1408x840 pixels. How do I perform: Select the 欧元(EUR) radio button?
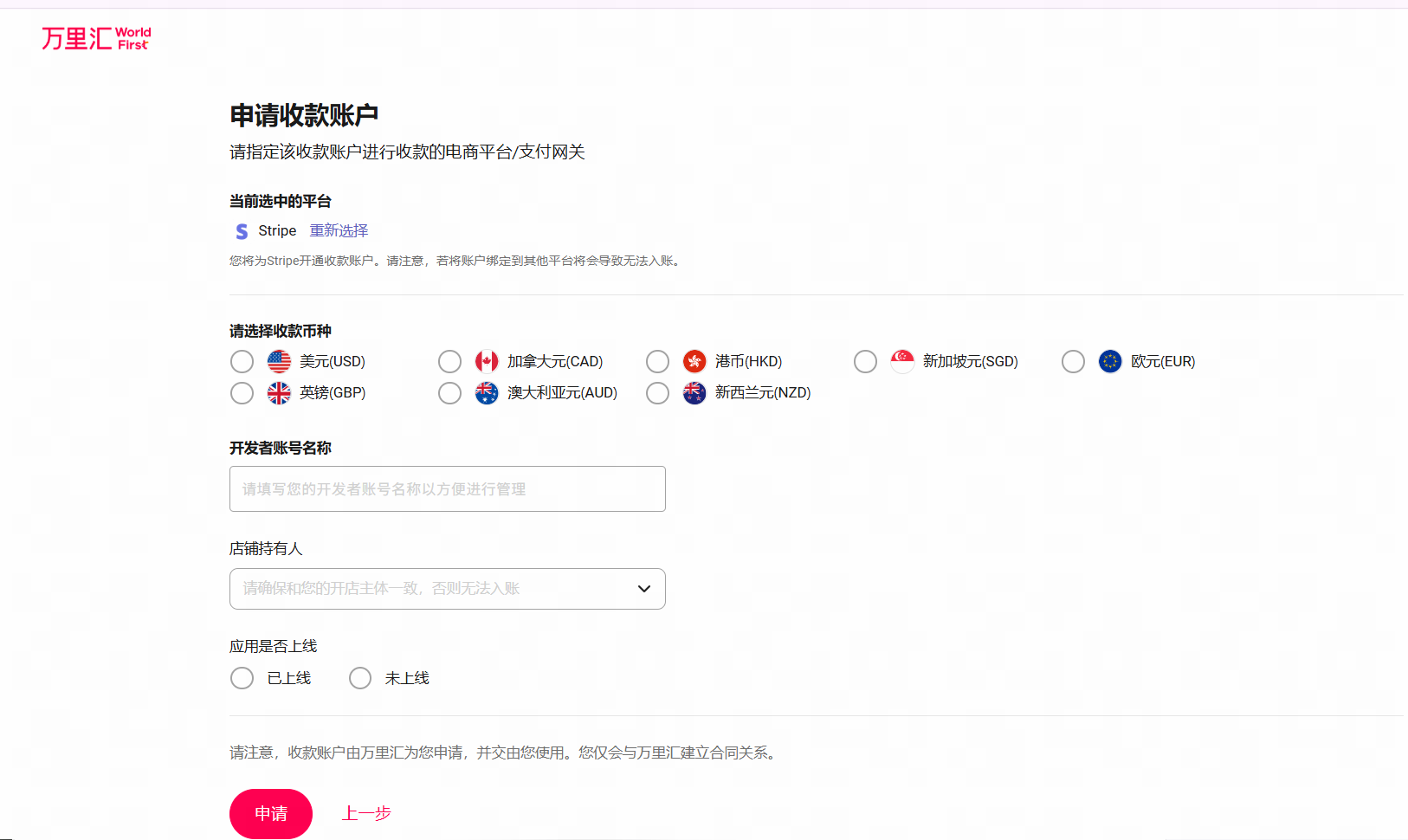(1073, 361)
